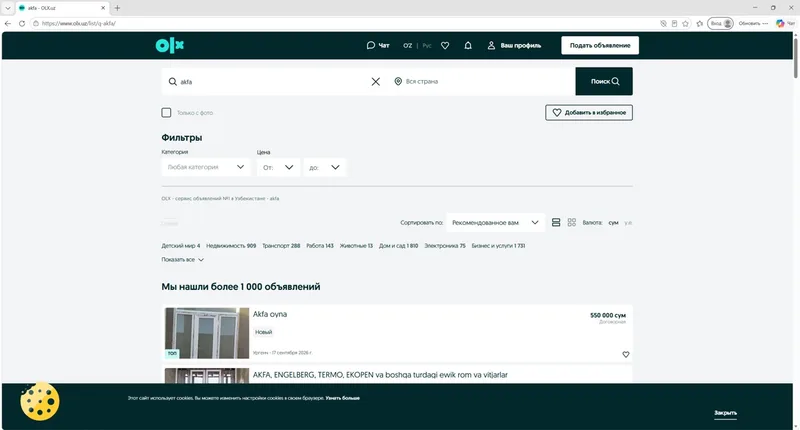Filter by Животные 13
The image size is (800, 430).
tap(356, 246)
